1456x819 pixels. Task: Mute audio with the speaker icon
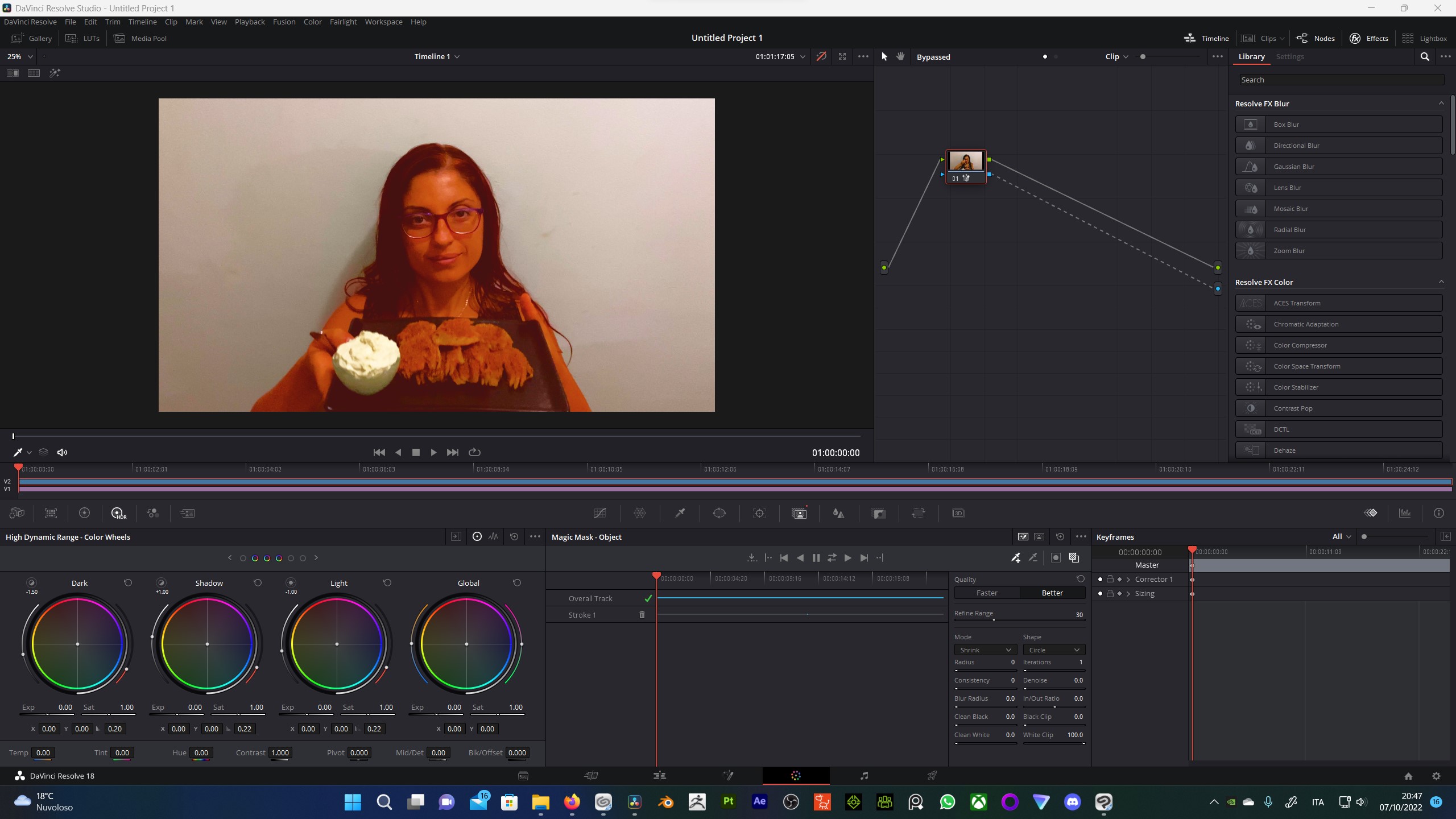click(62, 452)
